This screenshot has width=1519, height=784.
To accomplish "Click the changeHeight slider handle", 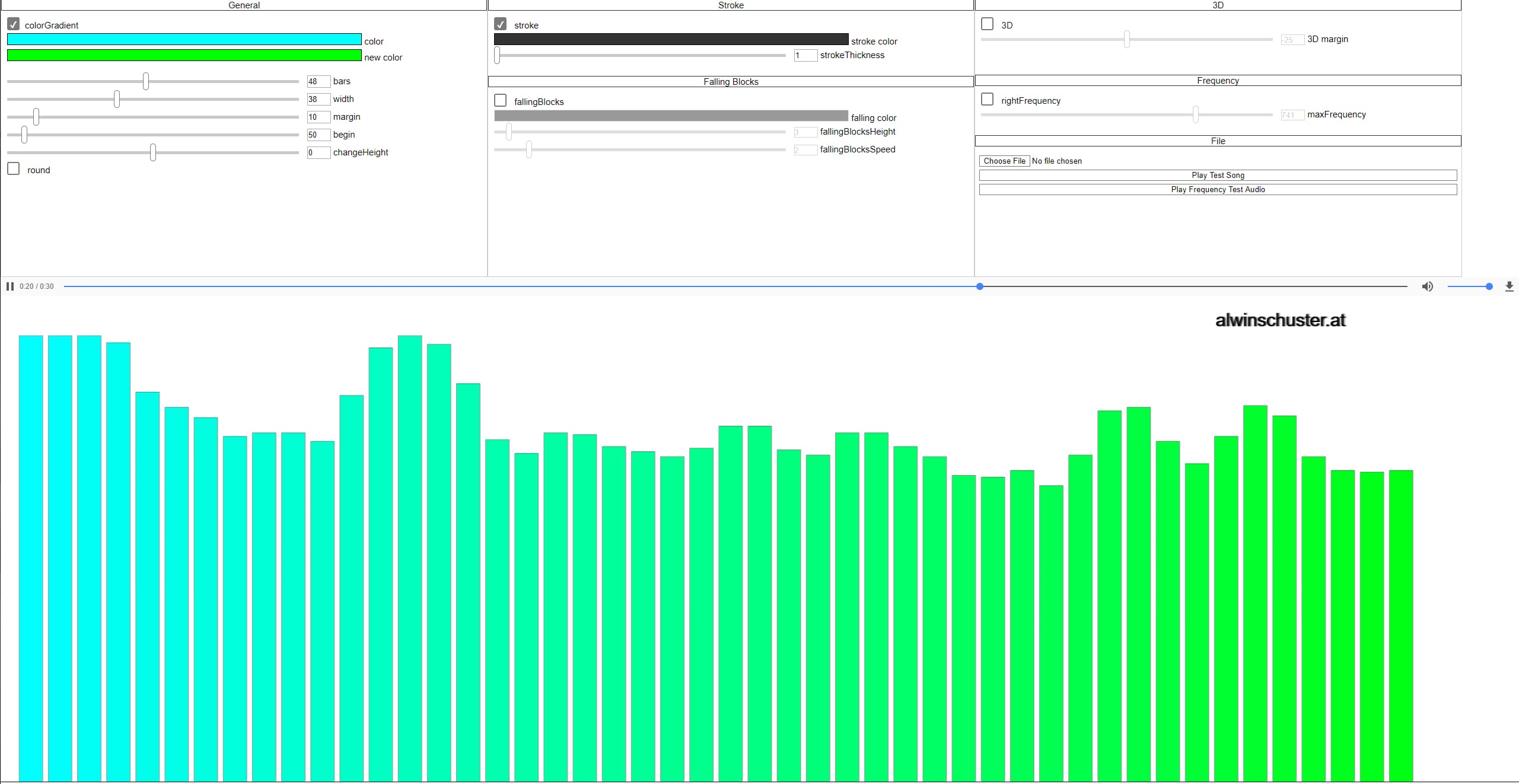I will point(153,152).
